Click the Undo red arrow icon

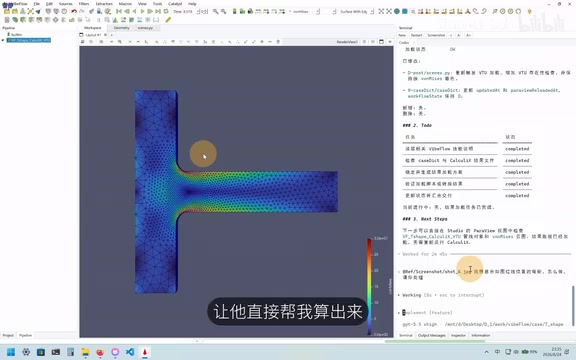pyautogui.click(x=74, y=12)
